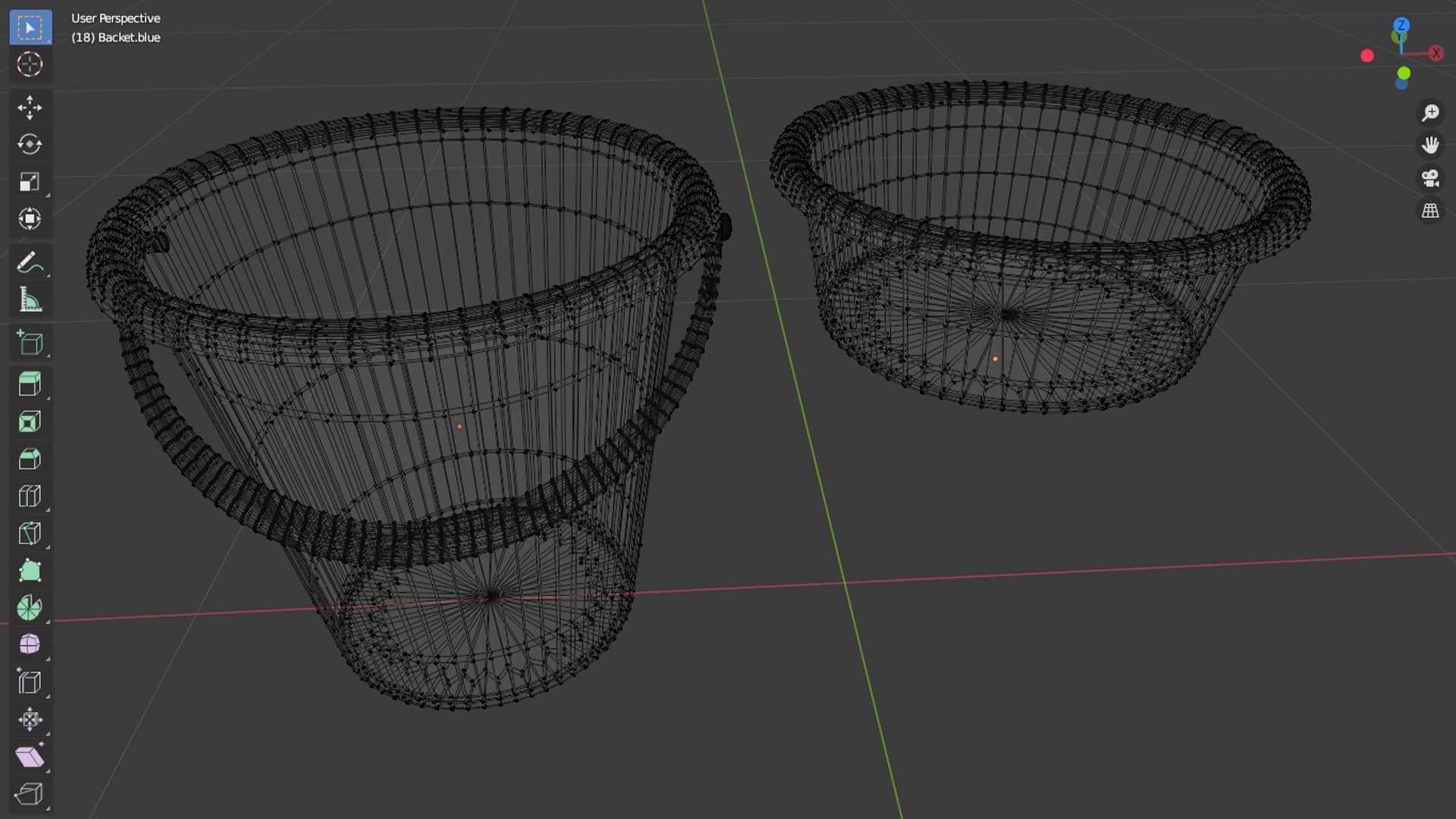The width and height of the screenshot is (1456, 819).
Task: Choose the Rip Region tool
Action: point(30,793)
